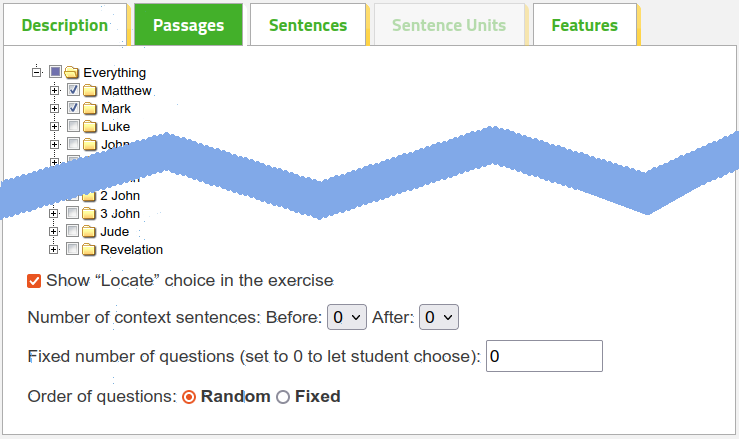Open the Features tab
Screen dimensions: 739x439
[x=584, y=25]
